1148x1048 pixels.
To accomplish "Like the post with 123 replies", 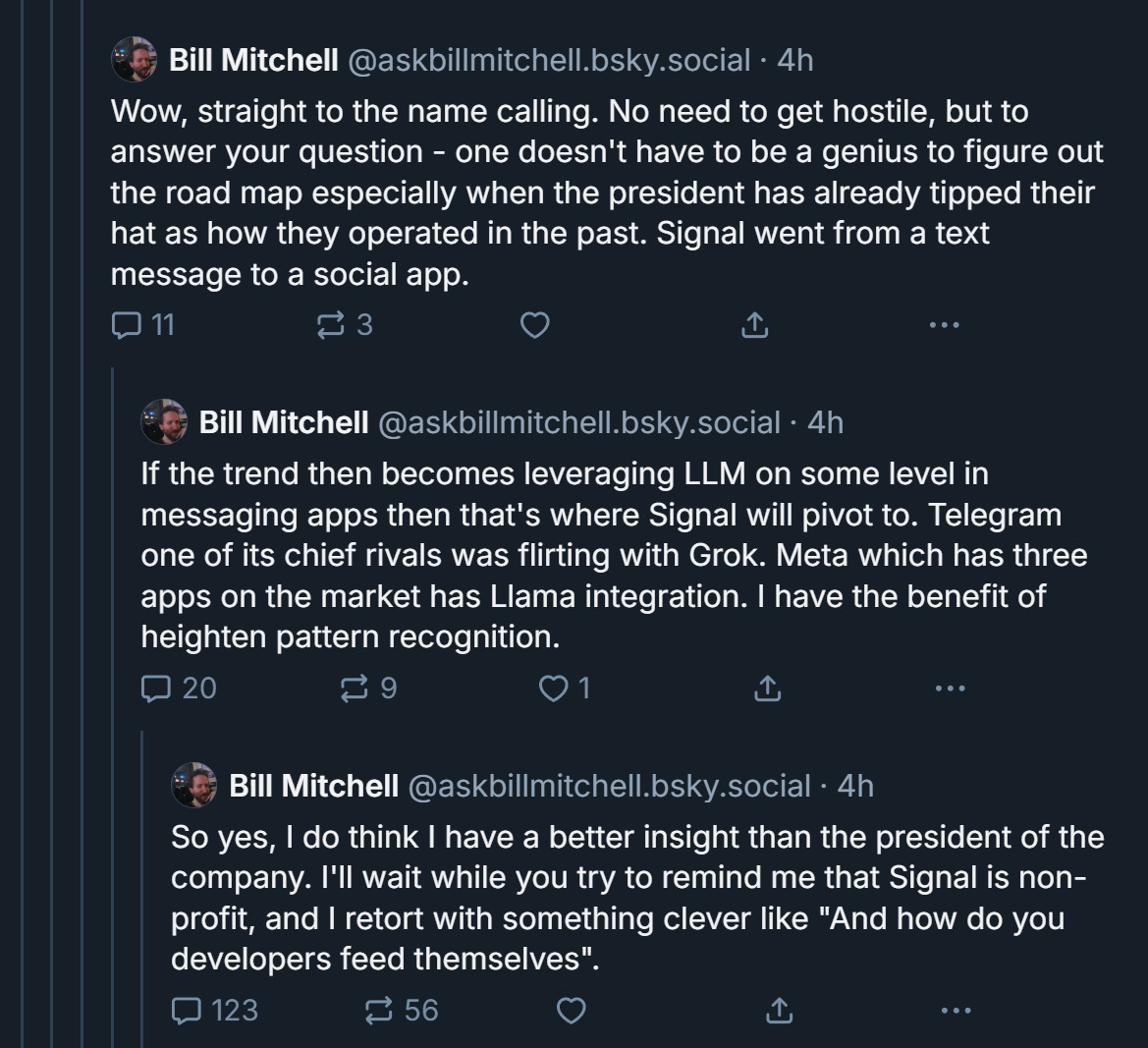I will [572, 1011].
